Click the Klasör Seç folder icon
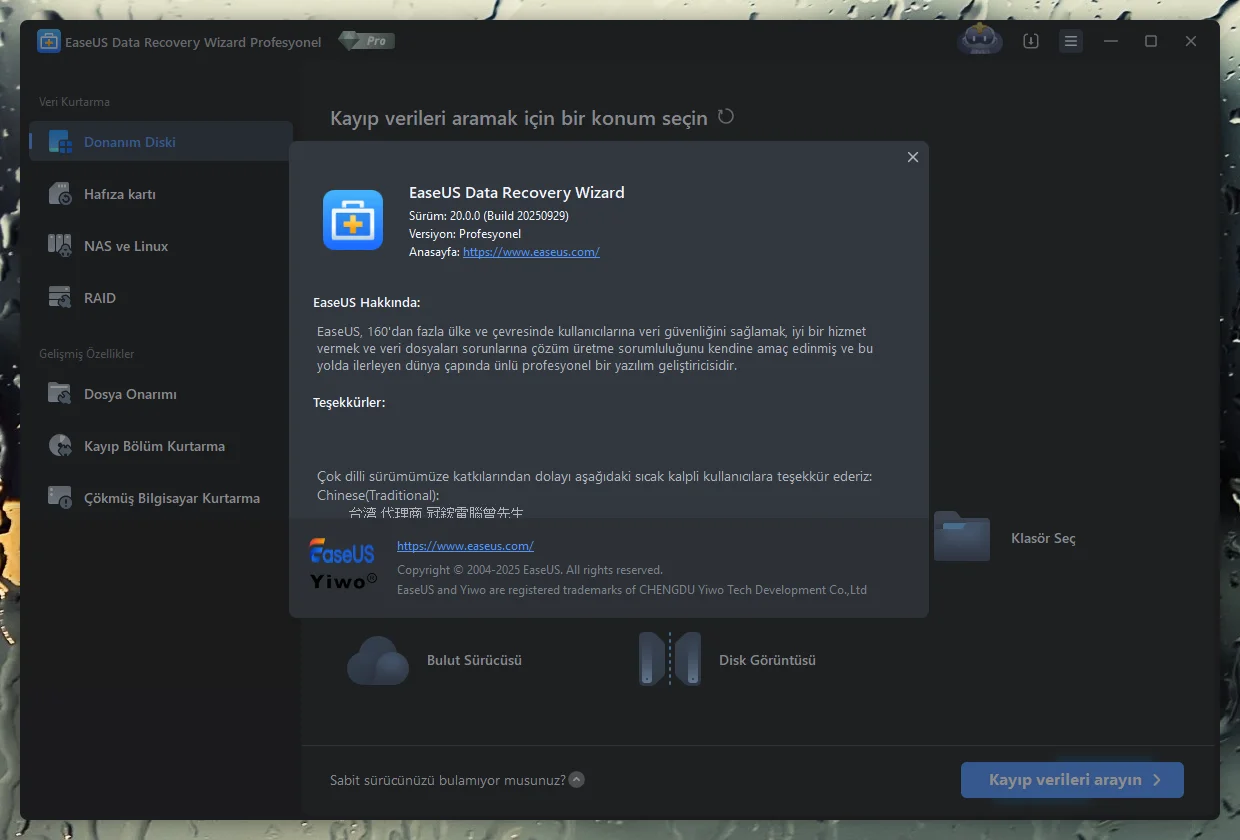This screenshot has width=1240, height=840. (x=961, y=536)
